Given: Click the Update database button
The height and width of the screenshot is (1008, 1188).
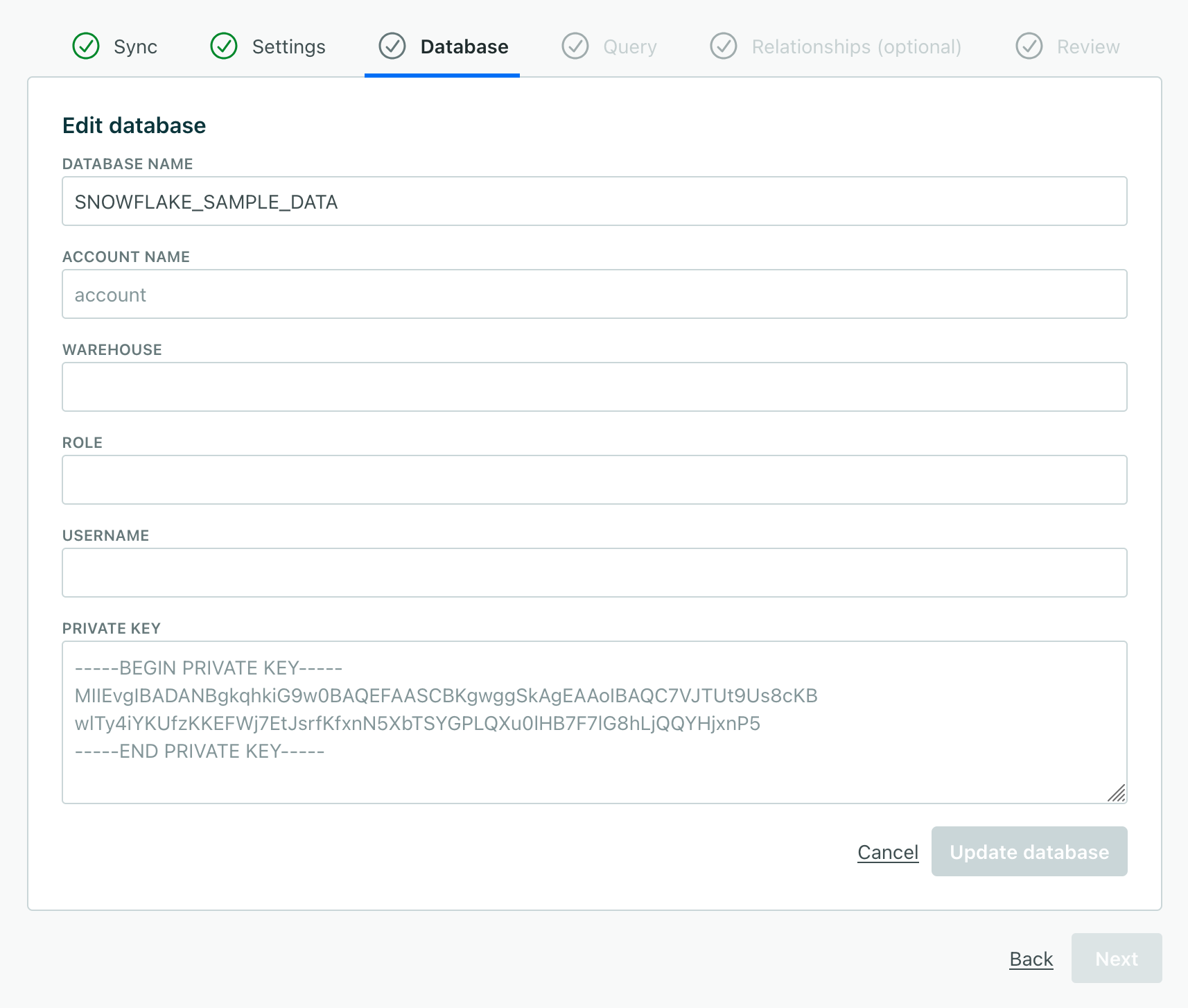Looking at the screenshot, I should coord(1029,851).
